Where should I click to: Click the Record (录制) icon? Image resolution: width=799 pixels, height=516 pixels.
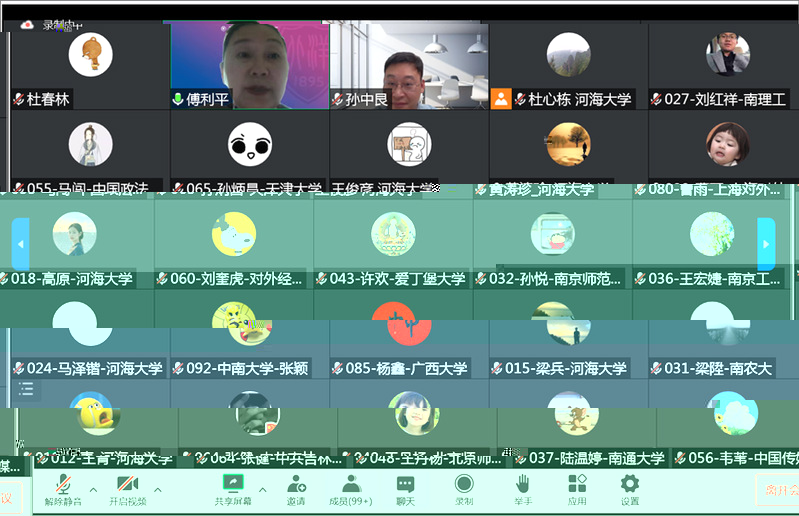[464, 487]
